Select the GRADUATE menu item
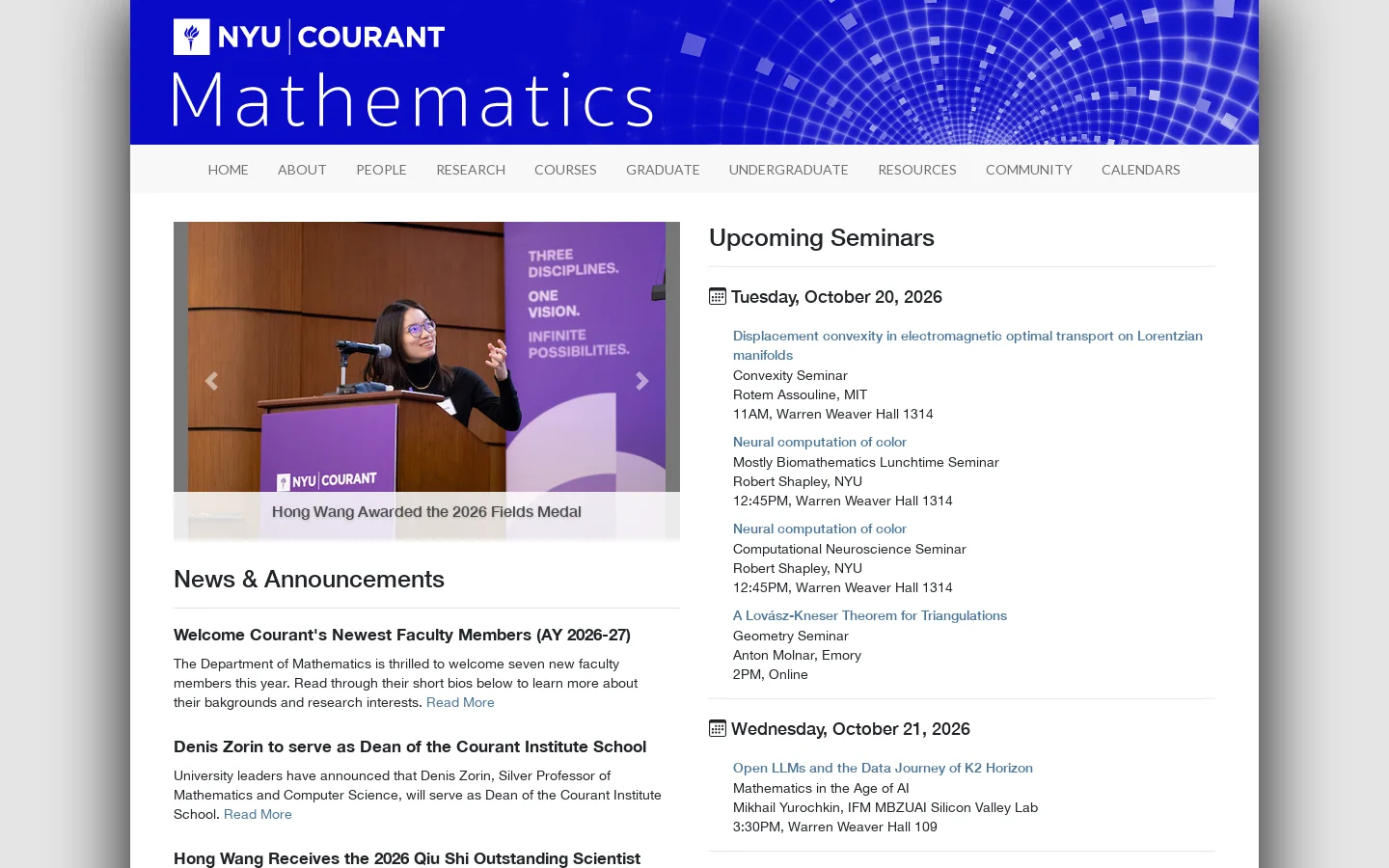Image resolution: width=1389 pixels, height=868 pixels. [x=663, y=170]
